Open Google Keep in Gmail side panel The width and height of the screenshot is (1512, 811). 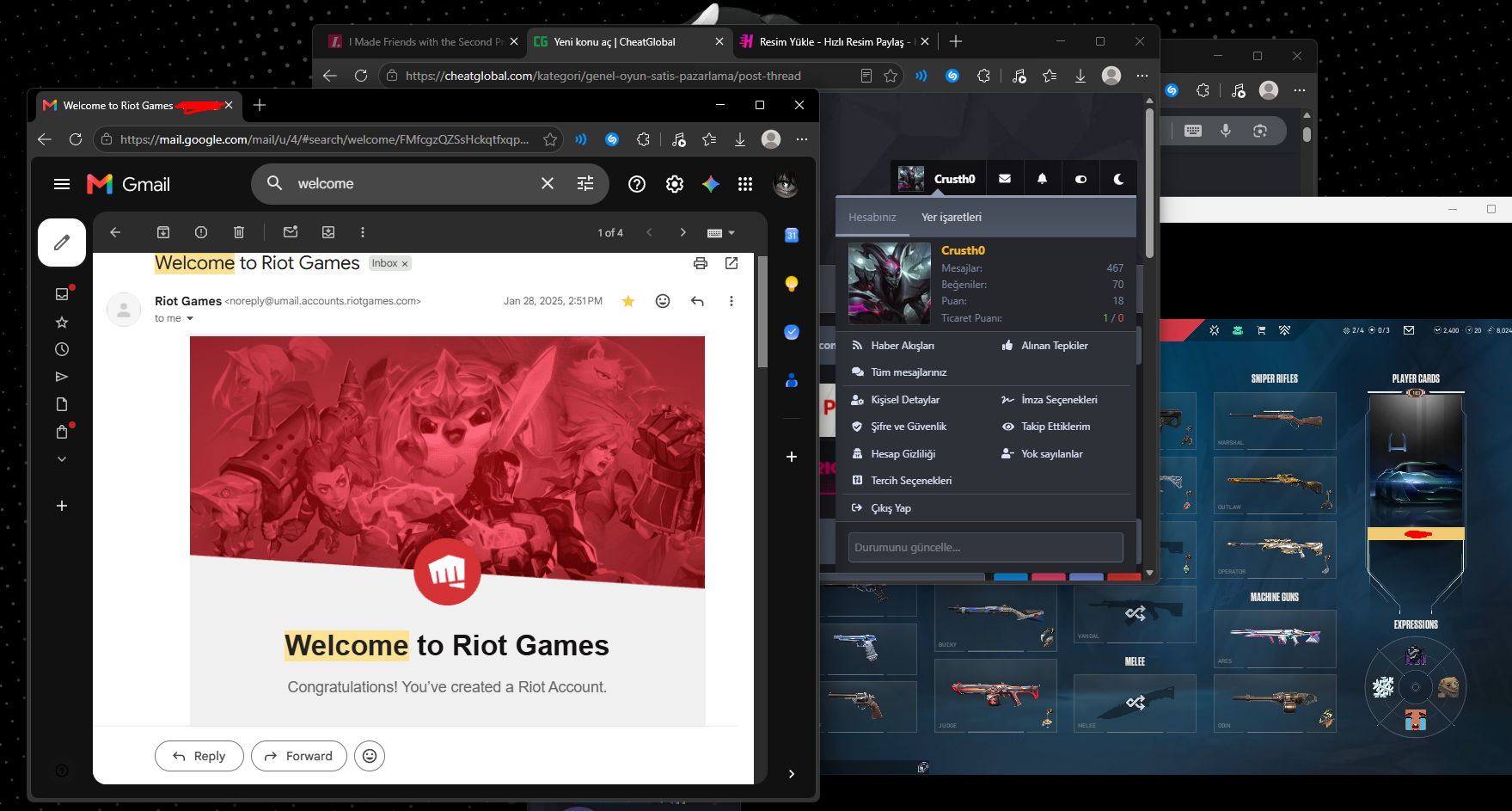coord(792,284)
